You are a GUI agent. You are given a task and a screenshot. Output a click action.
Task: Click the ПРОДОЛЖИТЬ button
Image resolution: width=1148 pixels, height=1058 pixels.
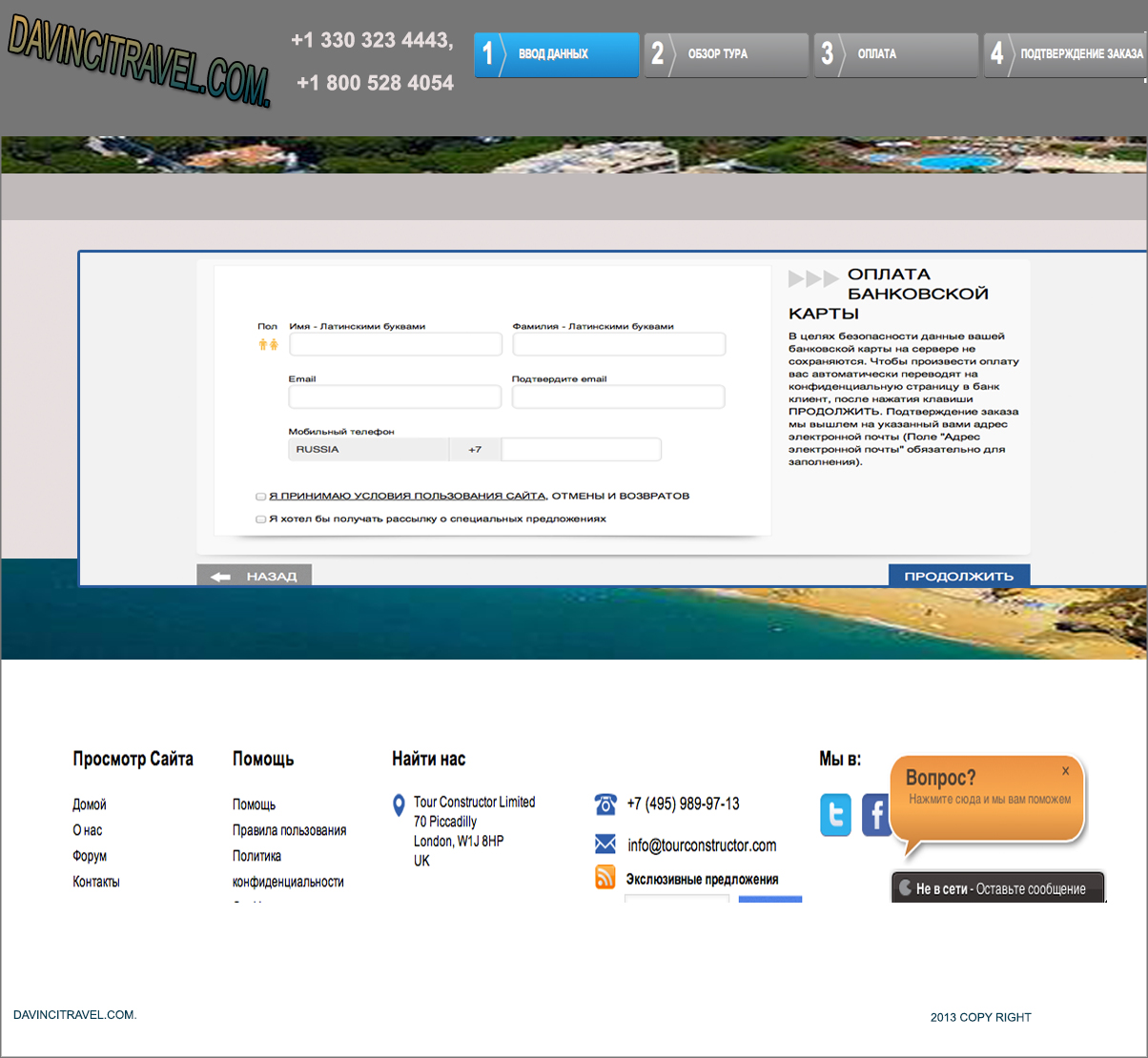958,576
